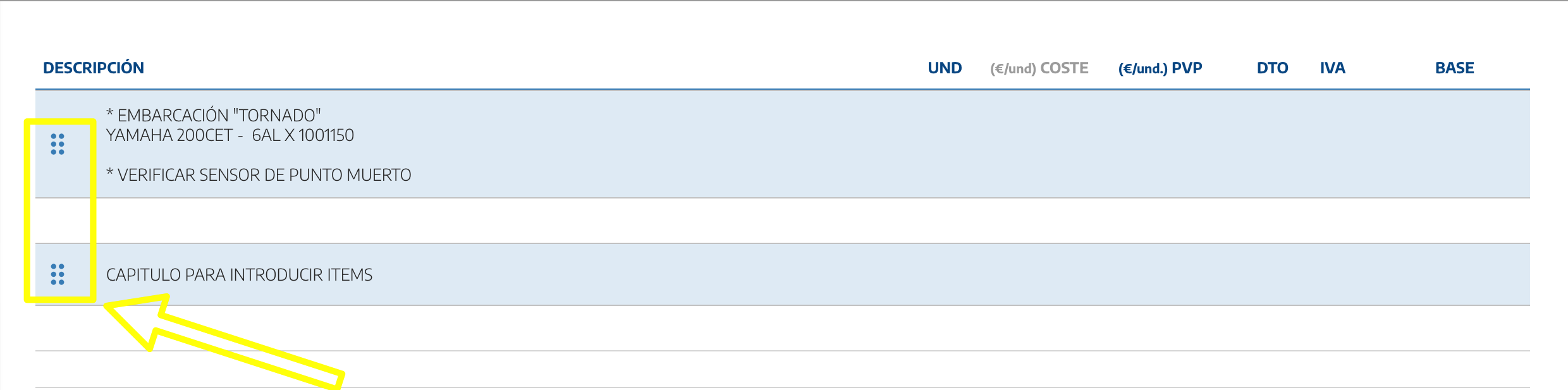This screenshot has height=390, width=1568.
Task: Click the (€/und) COSTE column header
Action: pyautogui.click(x=1039, y=68)
